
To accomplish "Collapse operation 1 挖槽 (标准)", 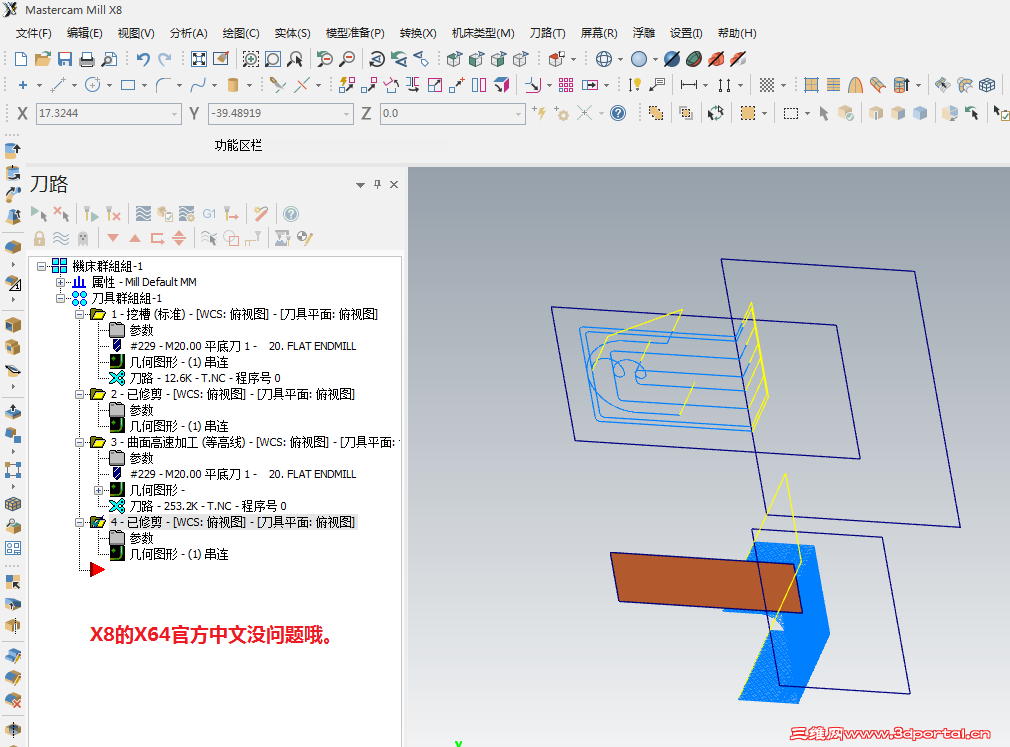I will pos(79,314).
